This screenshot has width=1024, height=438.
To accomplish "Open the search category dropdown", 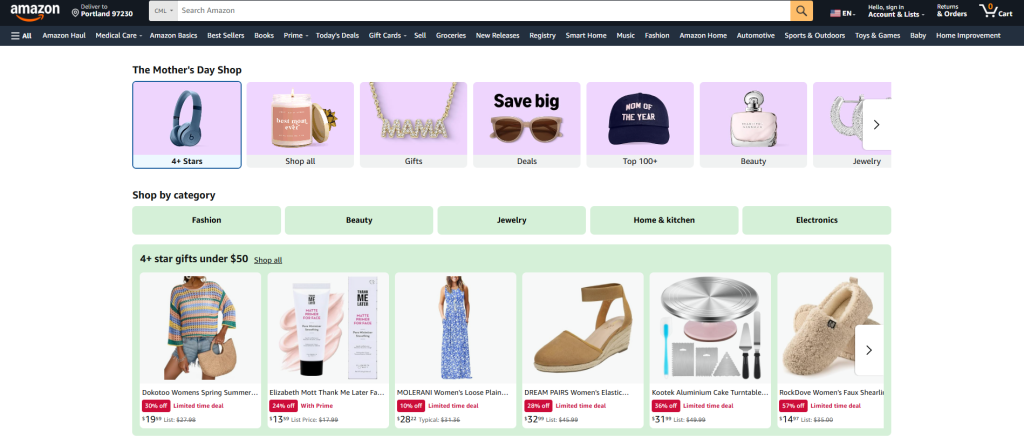I will pyautogui.click(x=163, y=11).
